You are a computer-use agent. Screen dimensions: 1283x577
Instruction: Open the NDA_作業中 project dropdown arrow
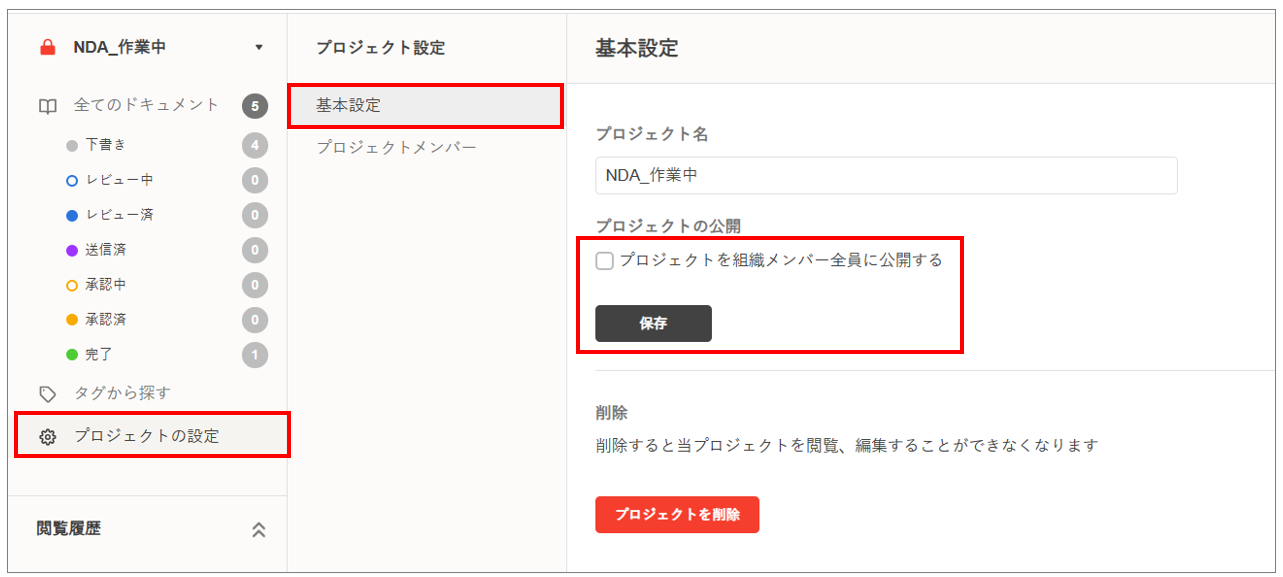259,47
